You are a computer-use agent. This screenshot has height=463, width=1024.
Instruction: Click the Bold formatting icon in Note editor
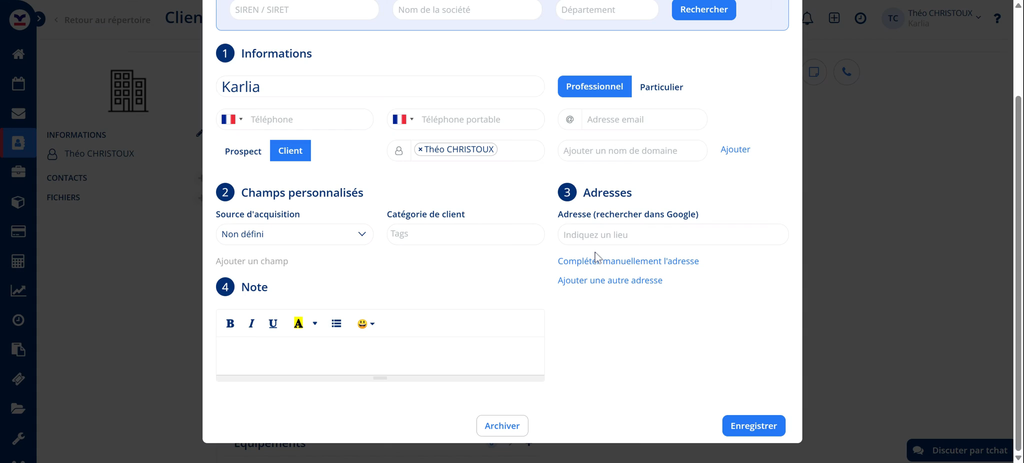[230, 324]
